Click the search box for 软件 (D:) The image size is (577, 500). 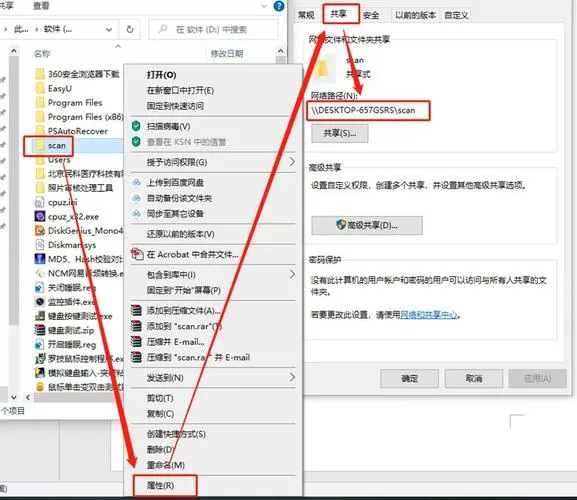point(213,29)
